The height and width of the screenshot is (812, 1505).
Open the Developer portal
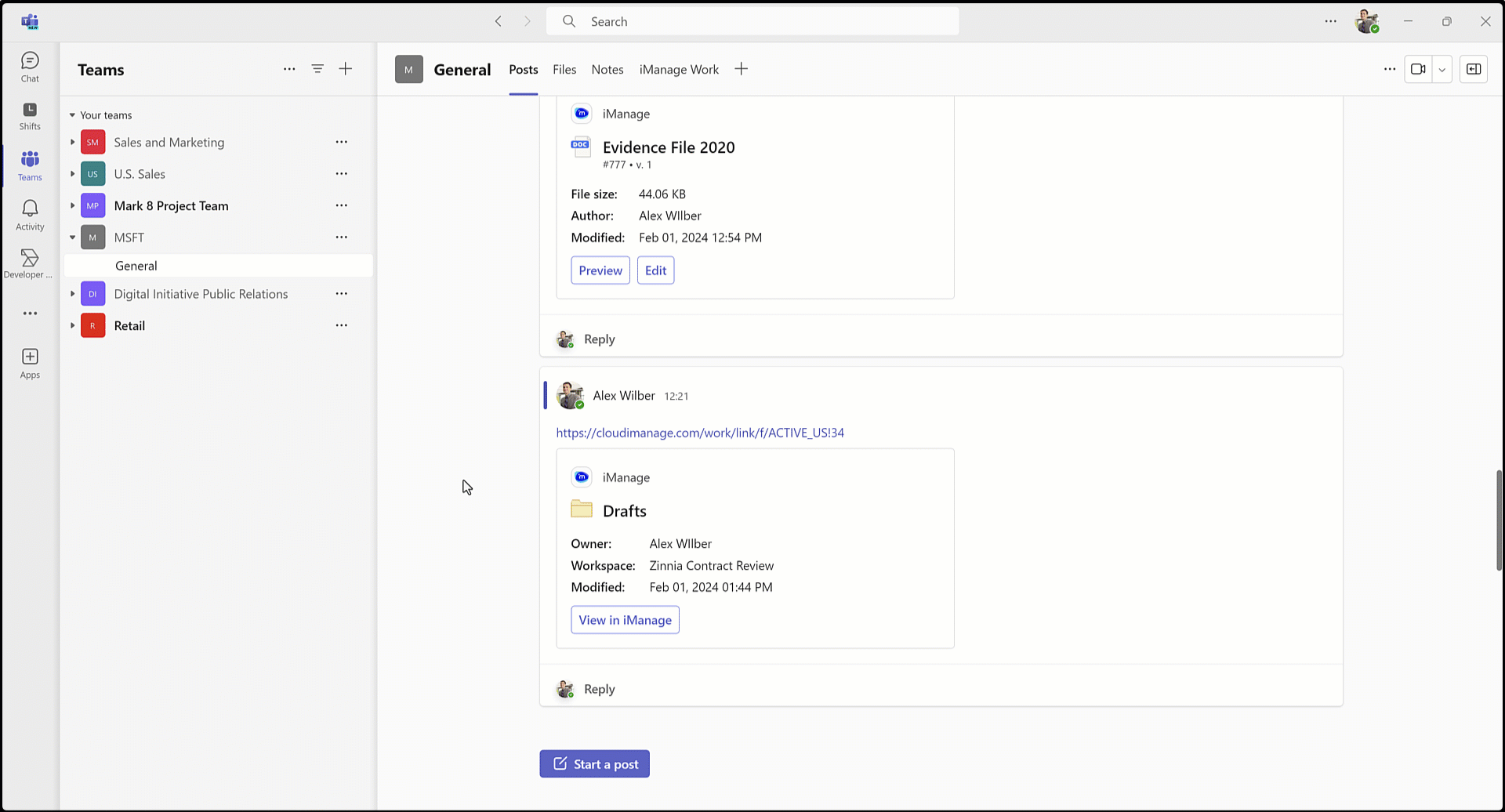coord(30,262)
